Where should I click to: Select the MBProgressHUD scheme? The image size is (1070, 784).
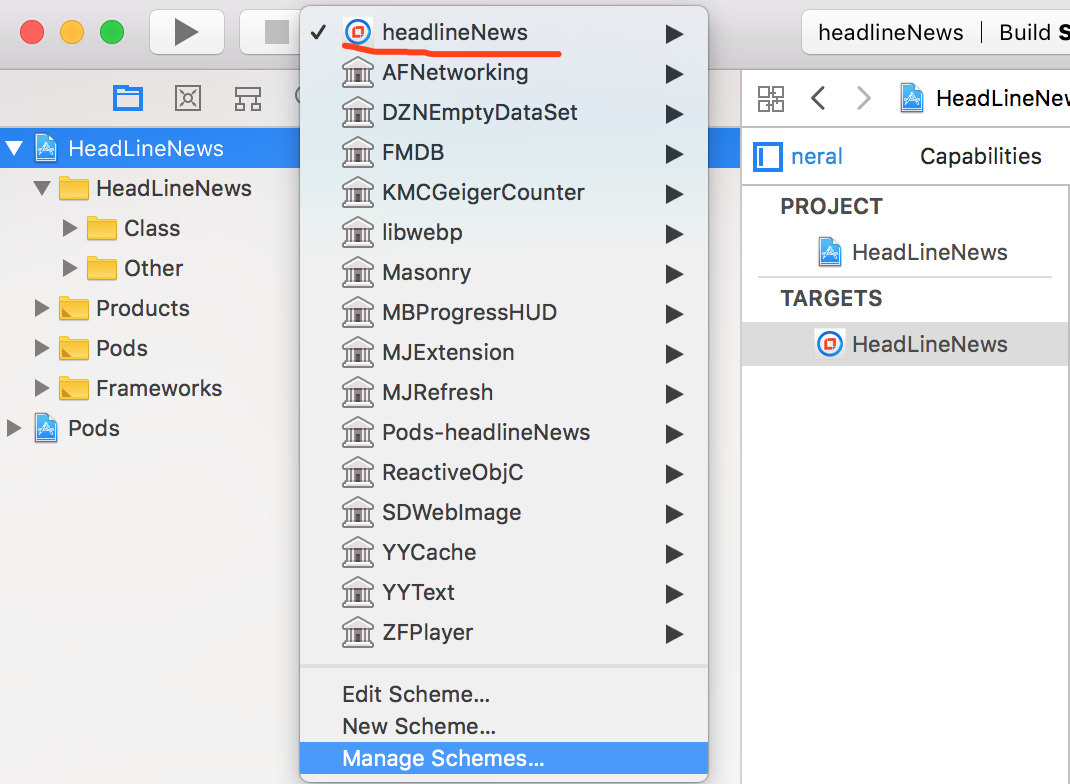(504, 313)
